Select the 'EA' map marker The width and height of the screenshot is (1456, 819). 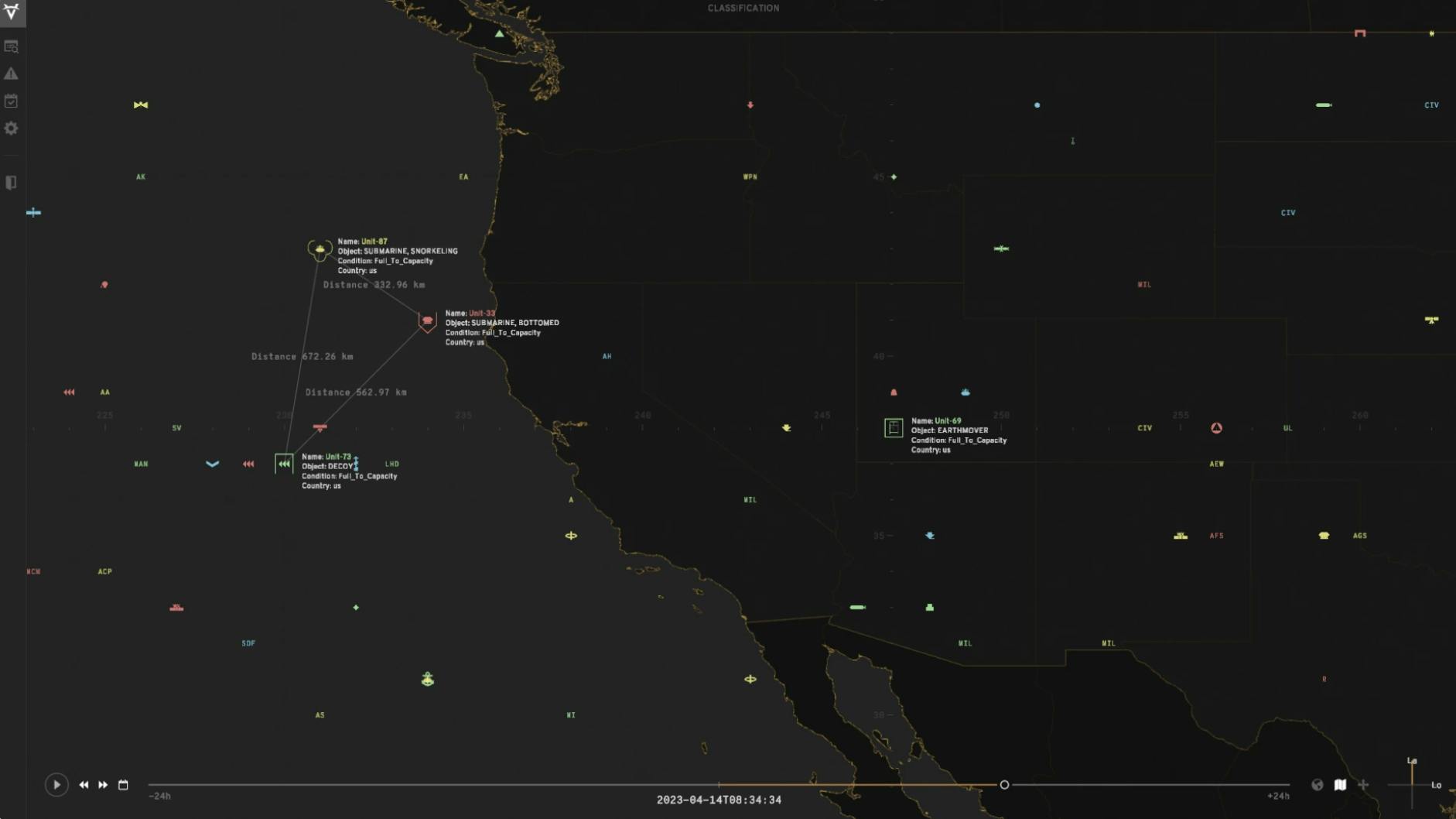point(463,177)
